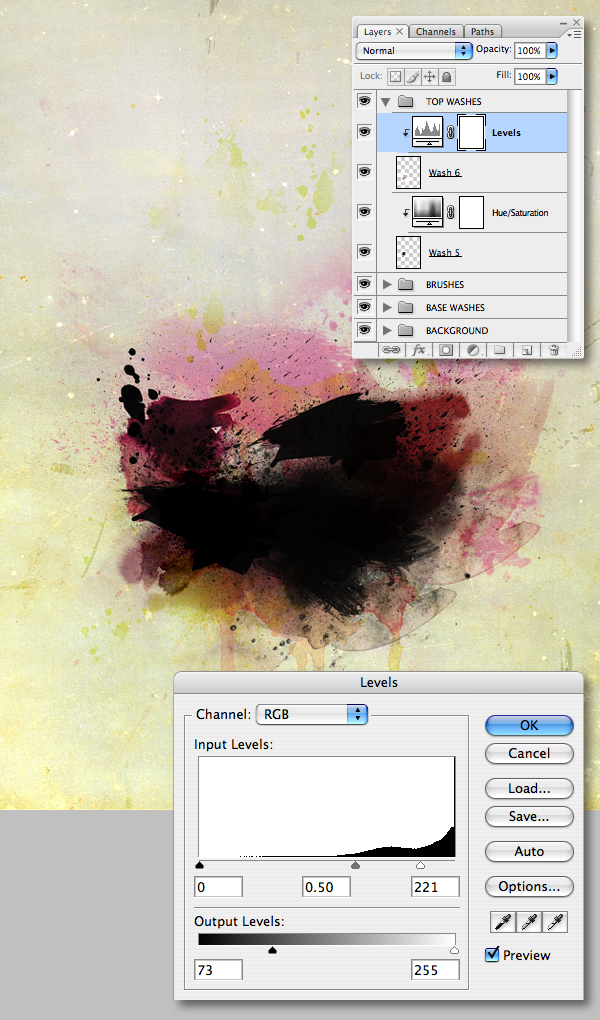
Task: Click the Levels adjustment histogram icon
Action: pos(428,133)
